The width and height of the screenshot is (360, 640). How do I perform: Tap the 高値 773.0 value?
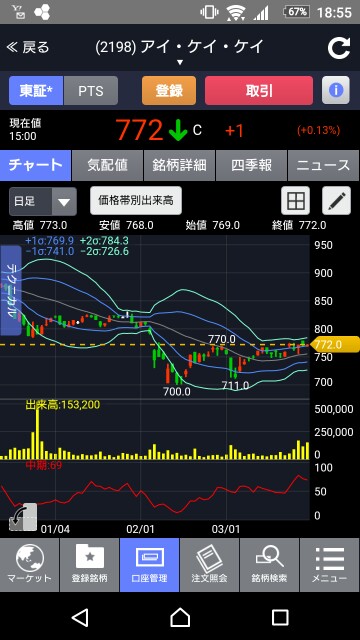pyautogui.click(x=40, y=225)
